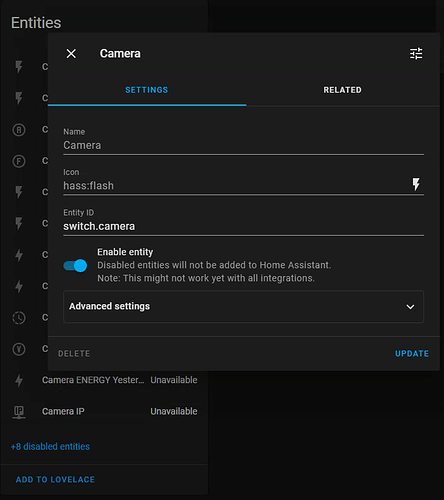The width and height of the screenshot is (444, 500).
Task: Click the UPDATE button
Action: pyautogui.click(x=412, y=354)
